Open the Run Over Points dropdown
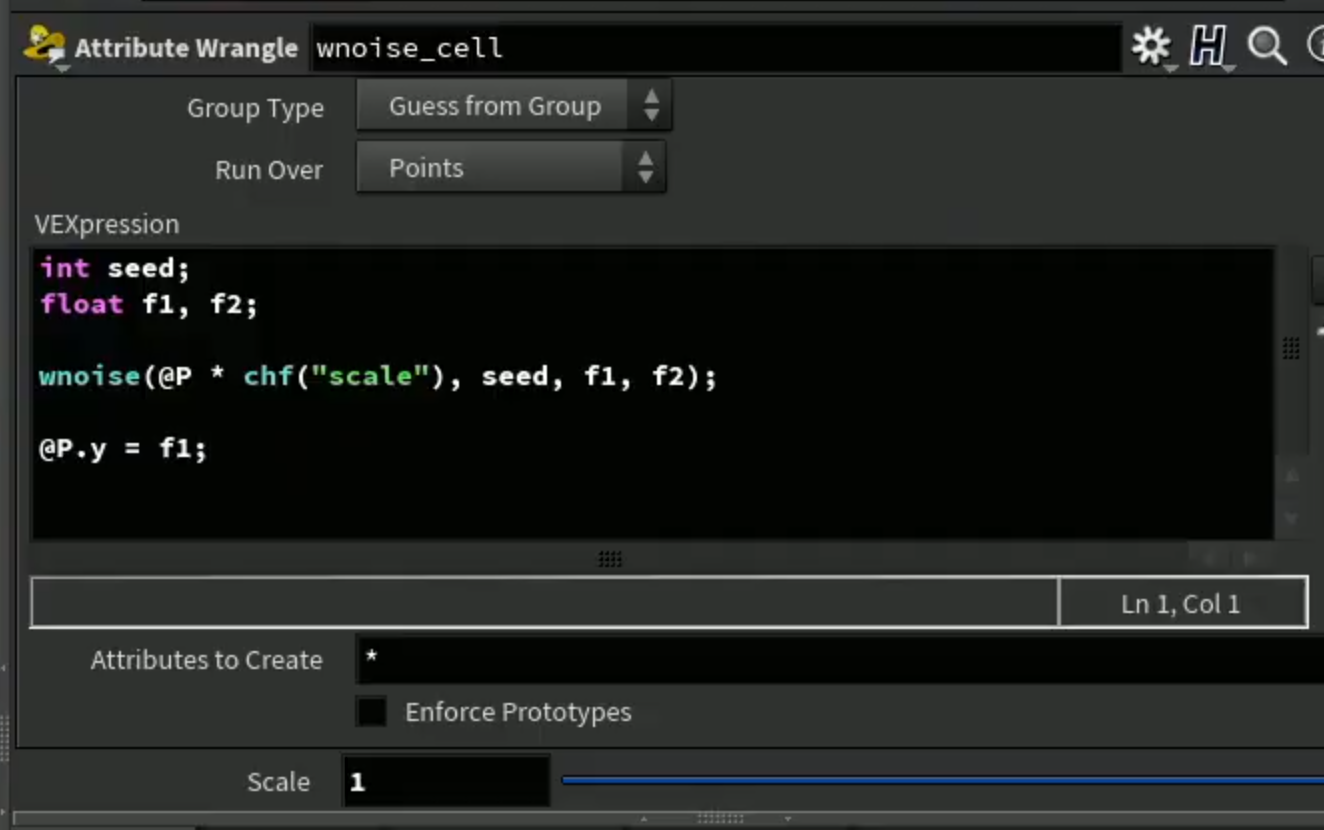The height and width of the screenshot is (830, 1324). [x=511, y=168]
